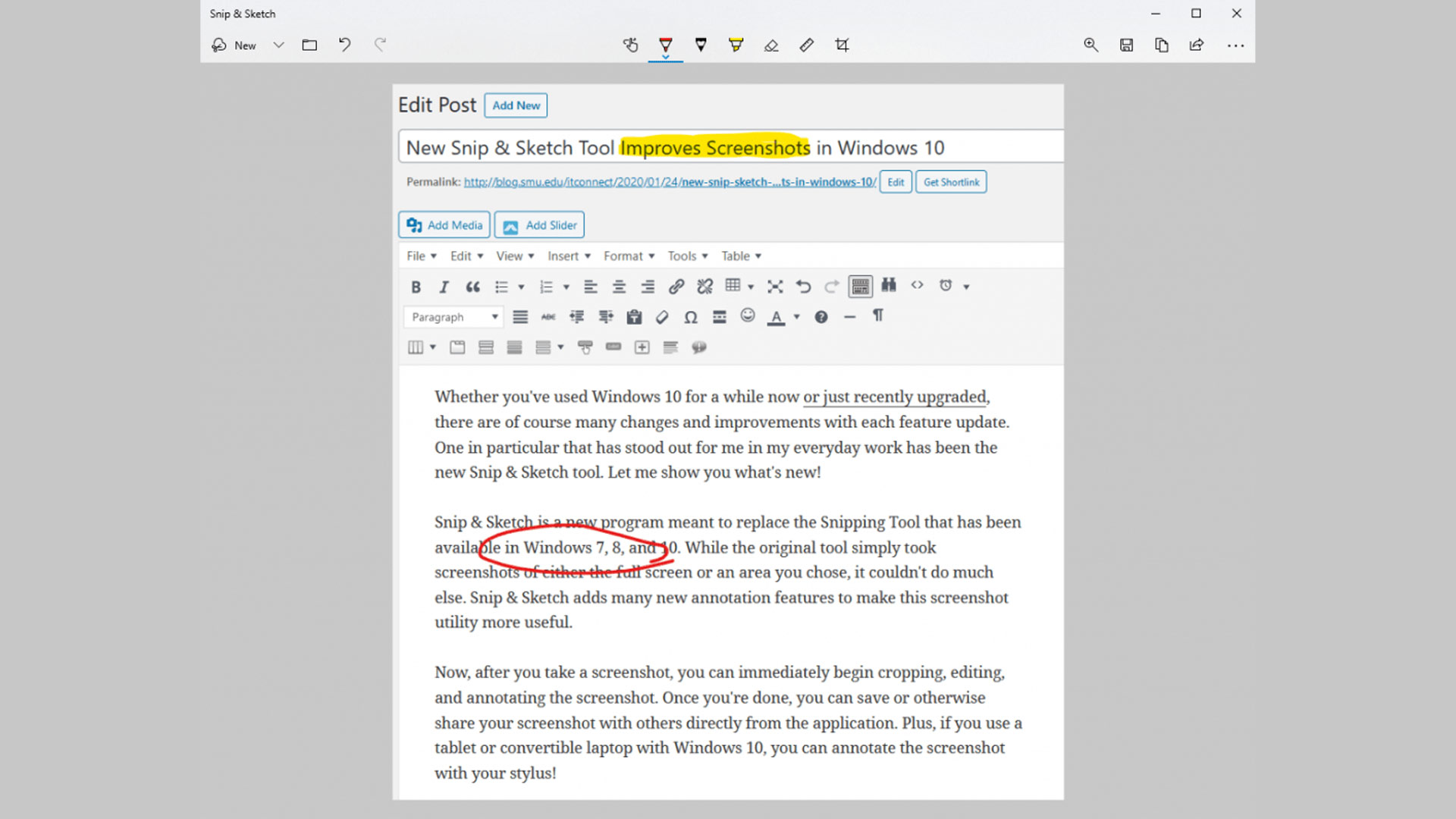This screenshot has height=819, width=1456.
Task: Expand the table grid dropdown arrow
Action: [x=751, y=287]
